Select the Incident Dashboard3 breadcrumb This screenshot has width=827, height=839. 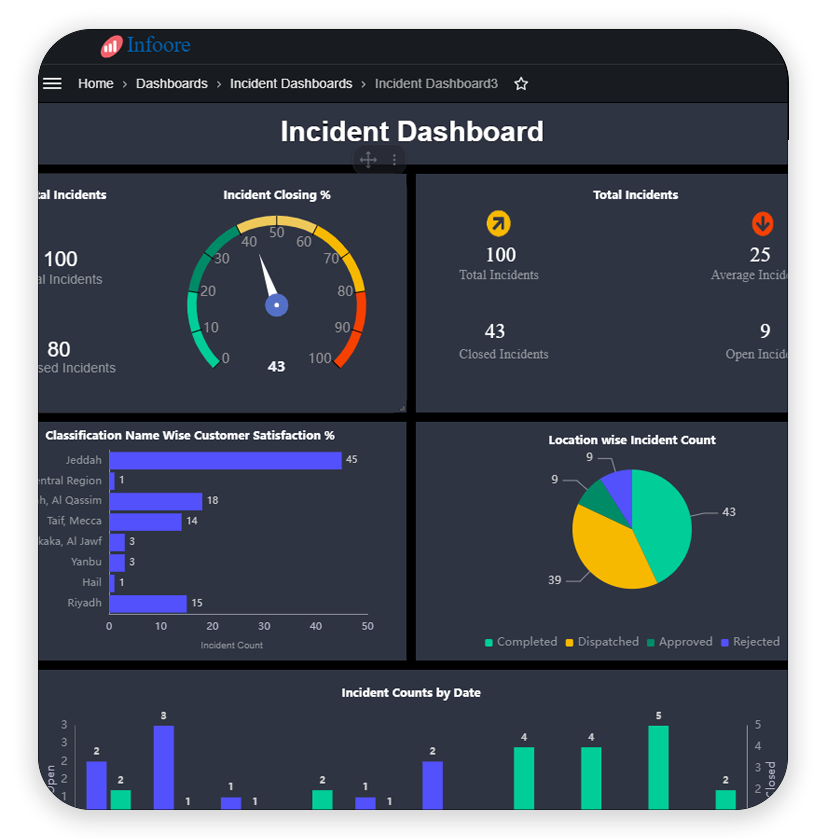click(436, 84)
